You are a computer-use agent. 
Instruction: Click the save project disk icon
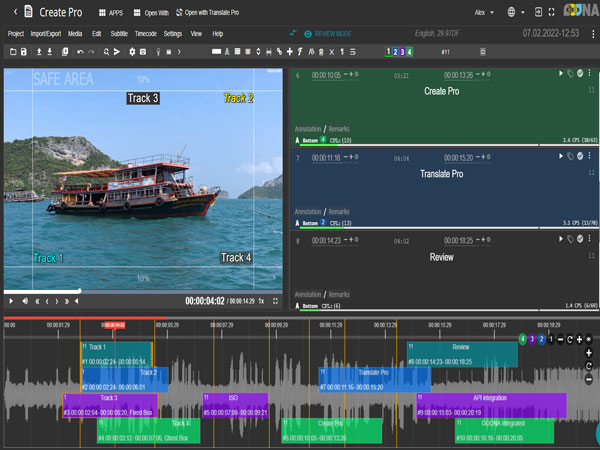point(24,52)
